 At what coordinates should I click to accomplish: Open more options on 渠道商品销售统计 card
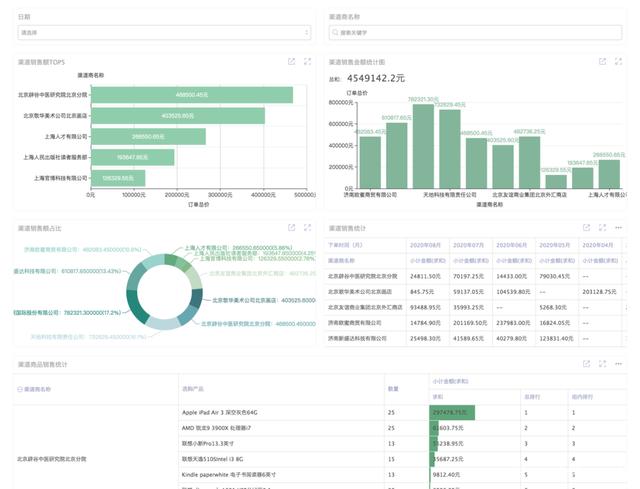point(618,363)
